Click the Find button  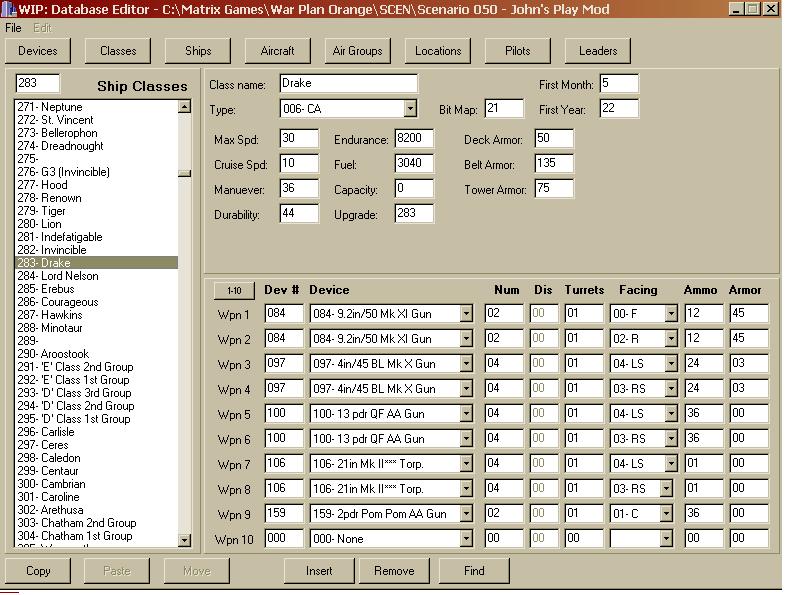tap(474, 570)
